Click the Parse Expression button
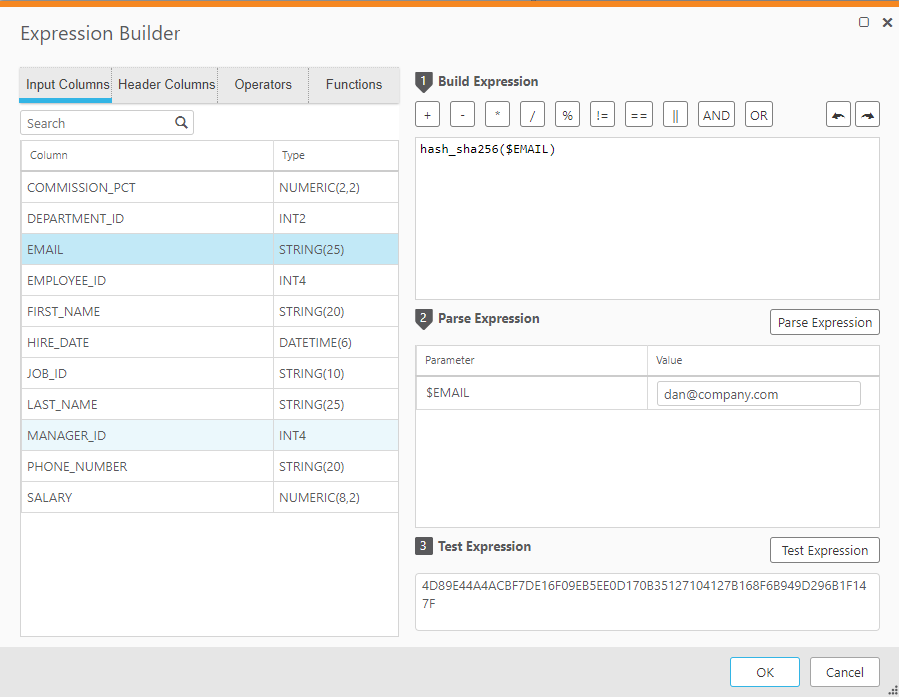Viewport: 899px width, 697px height. point(824,322)
